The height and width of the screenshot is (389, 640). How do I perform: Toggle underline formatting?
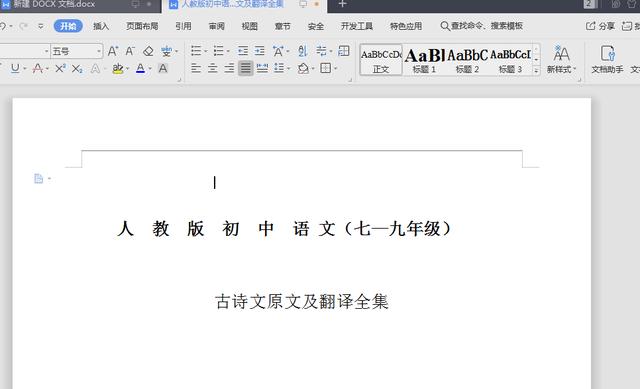[x=15, y=68]
